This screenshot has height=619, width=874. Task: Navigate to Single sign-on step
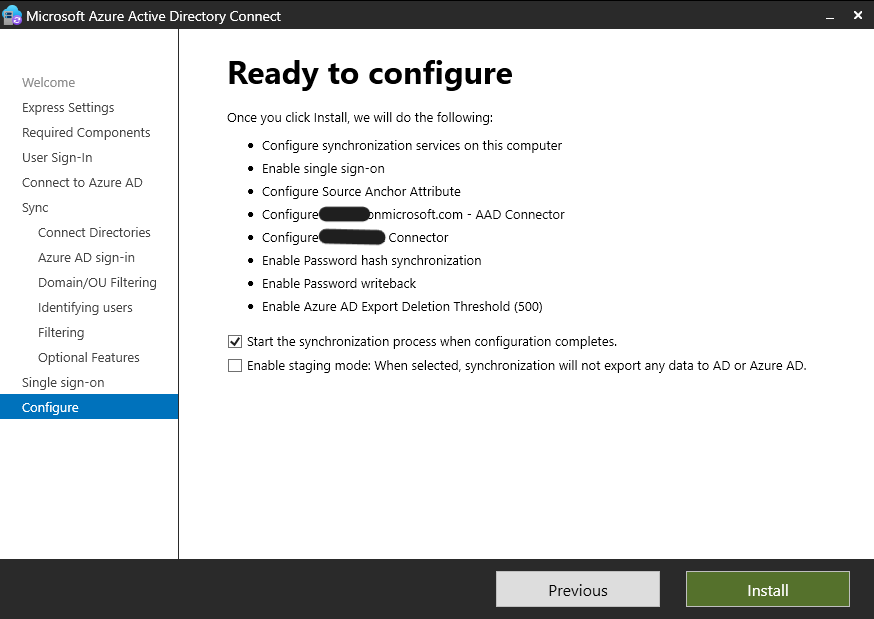point(62,382)
